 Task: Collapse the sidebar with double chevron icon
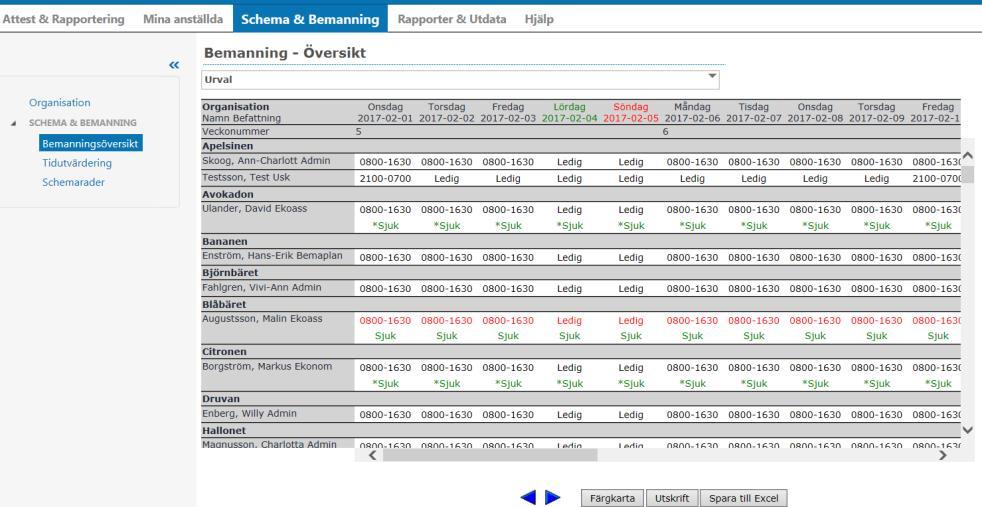tap(174, 64)
